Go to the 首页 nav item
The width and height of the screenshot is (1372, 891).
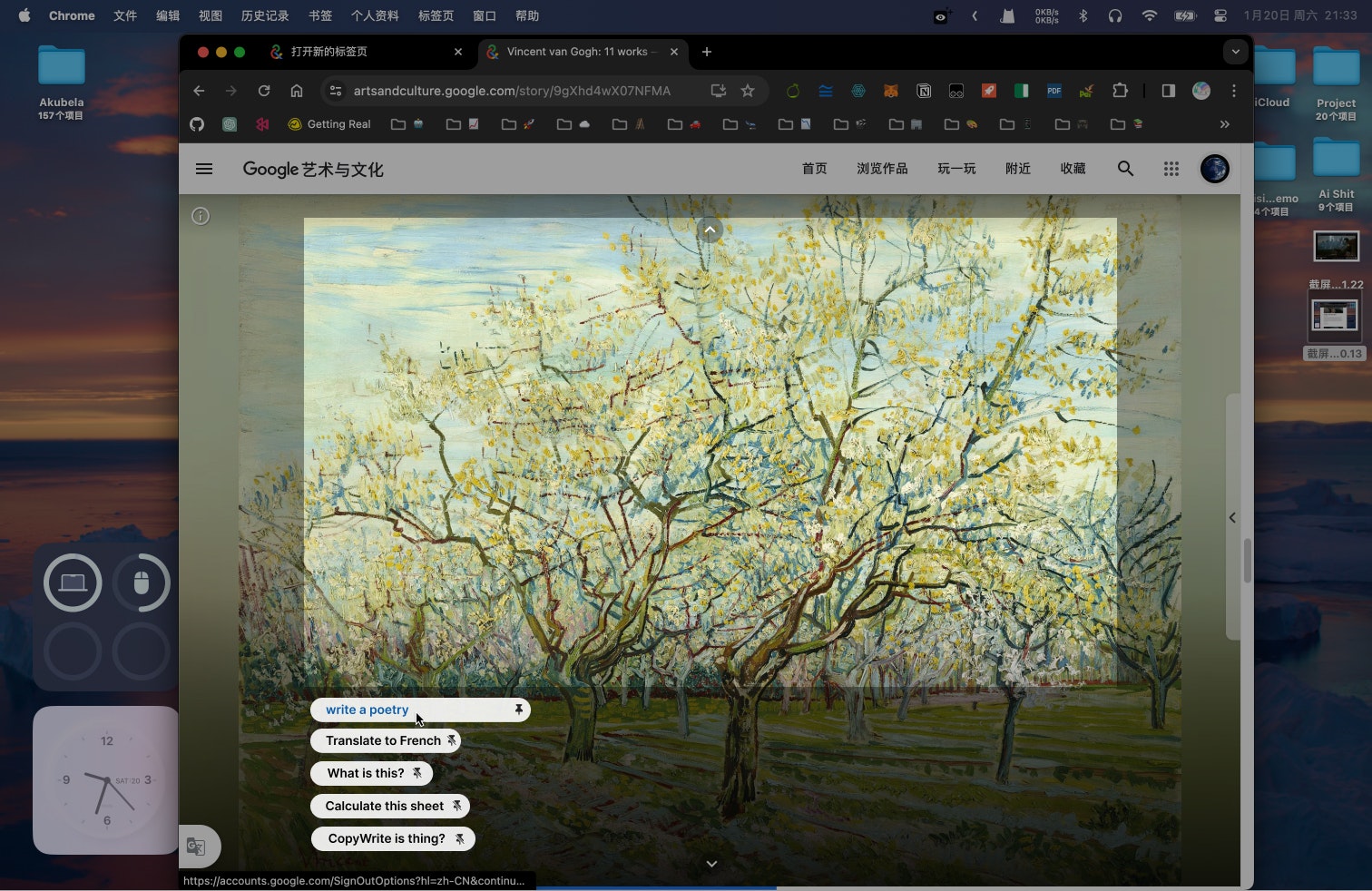click(x=814, y=169)
